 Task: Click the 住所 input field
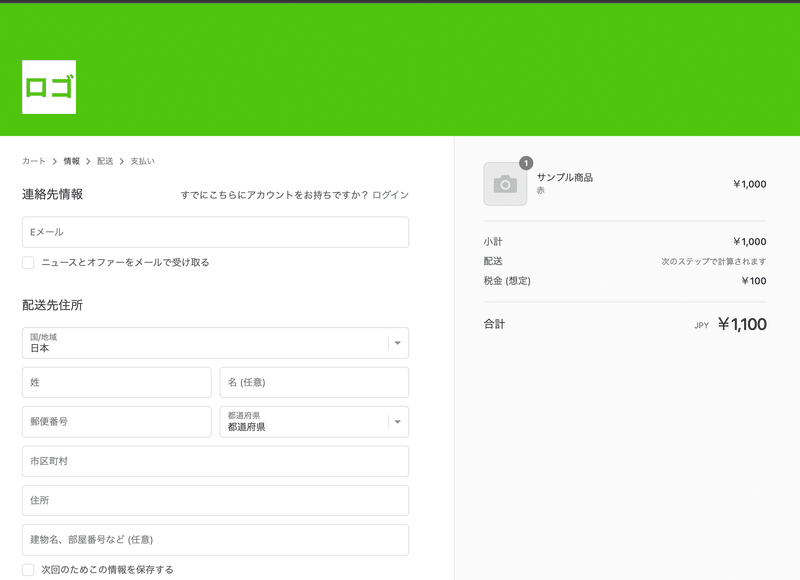(215, 500)
